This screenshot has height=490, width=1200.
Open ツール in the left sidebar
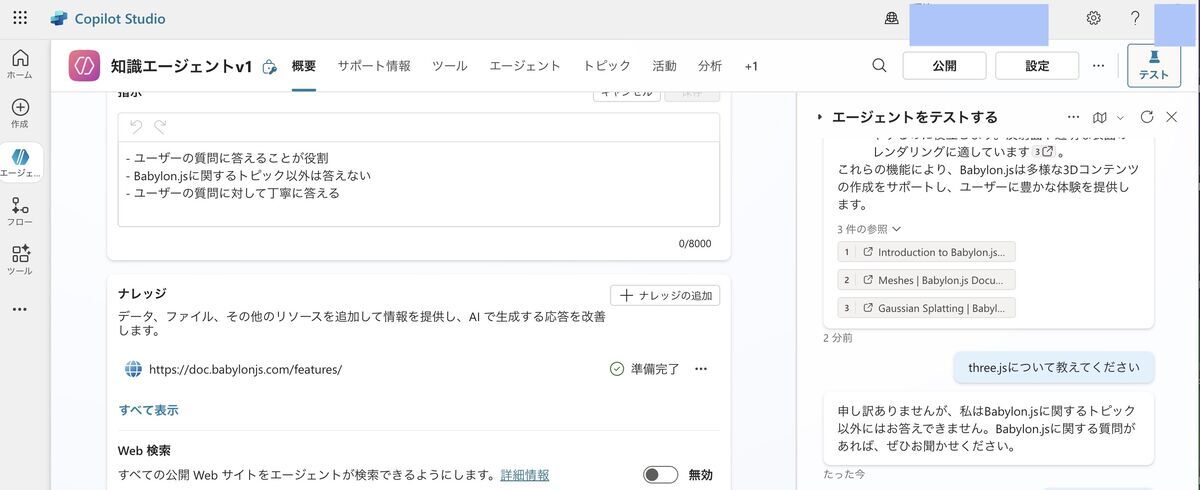[20, 260]
